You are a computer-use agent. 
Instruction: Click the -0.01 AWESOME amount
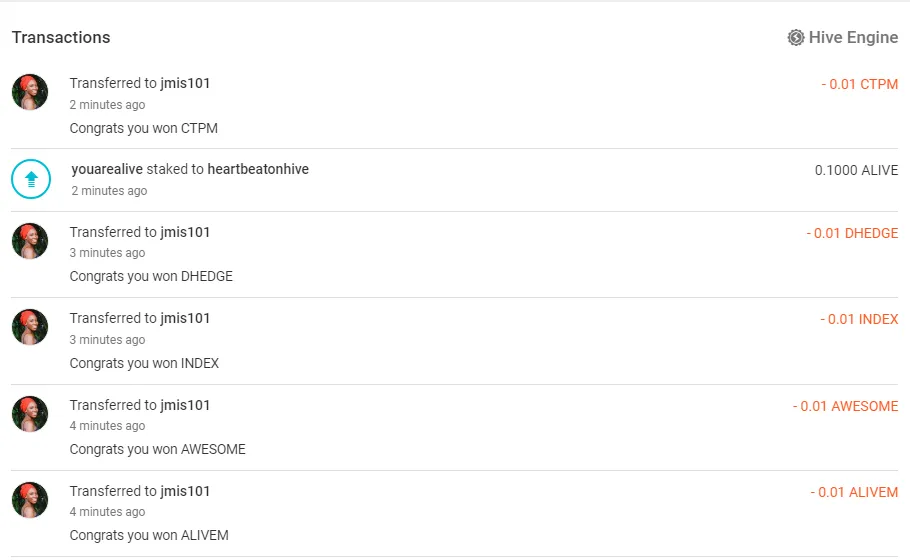tap(845, 406)
